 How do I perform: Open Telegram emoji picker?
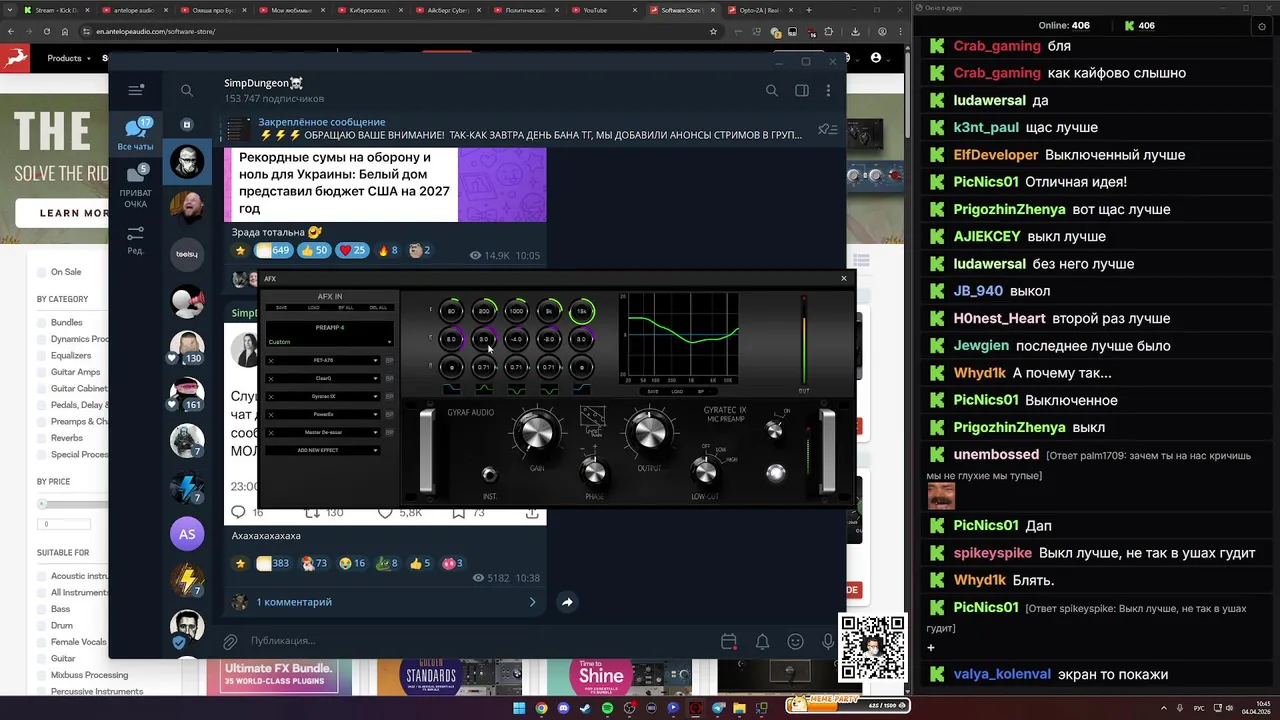click(x=795, y=641)
